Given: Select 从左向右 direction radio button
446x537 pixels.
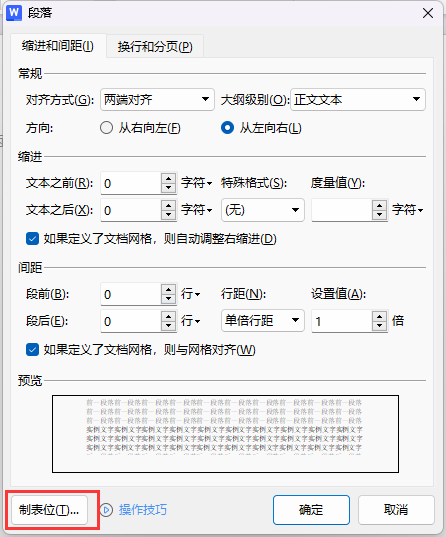Looking at the screenshot, I should (x=227, y=128).
